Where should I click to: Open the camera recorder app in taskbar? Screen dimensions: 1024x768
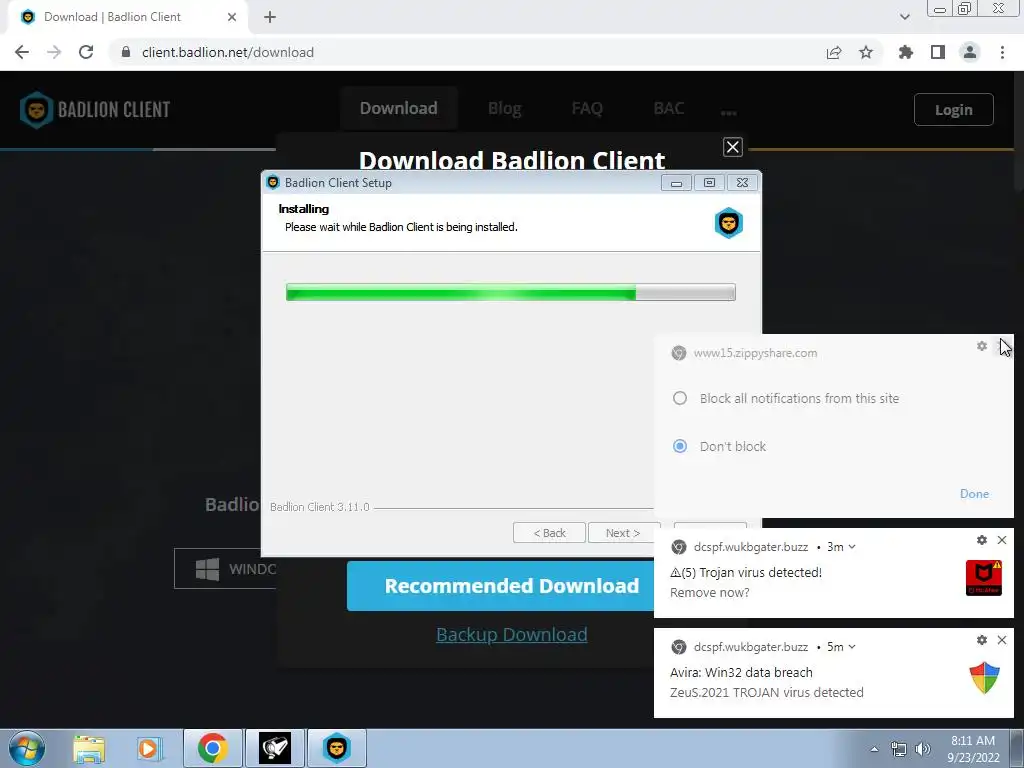coord(275,748)
